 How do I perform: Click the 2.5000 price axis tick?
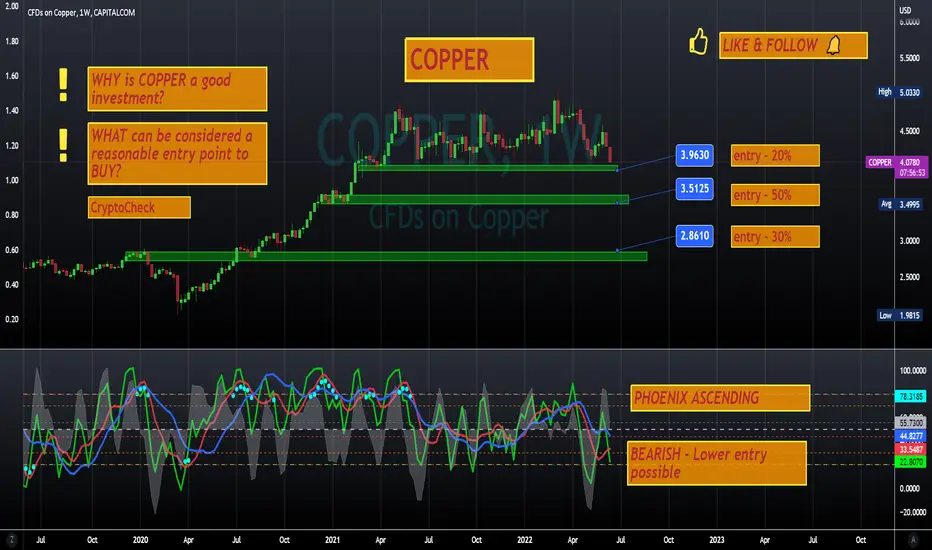[909, 277]
